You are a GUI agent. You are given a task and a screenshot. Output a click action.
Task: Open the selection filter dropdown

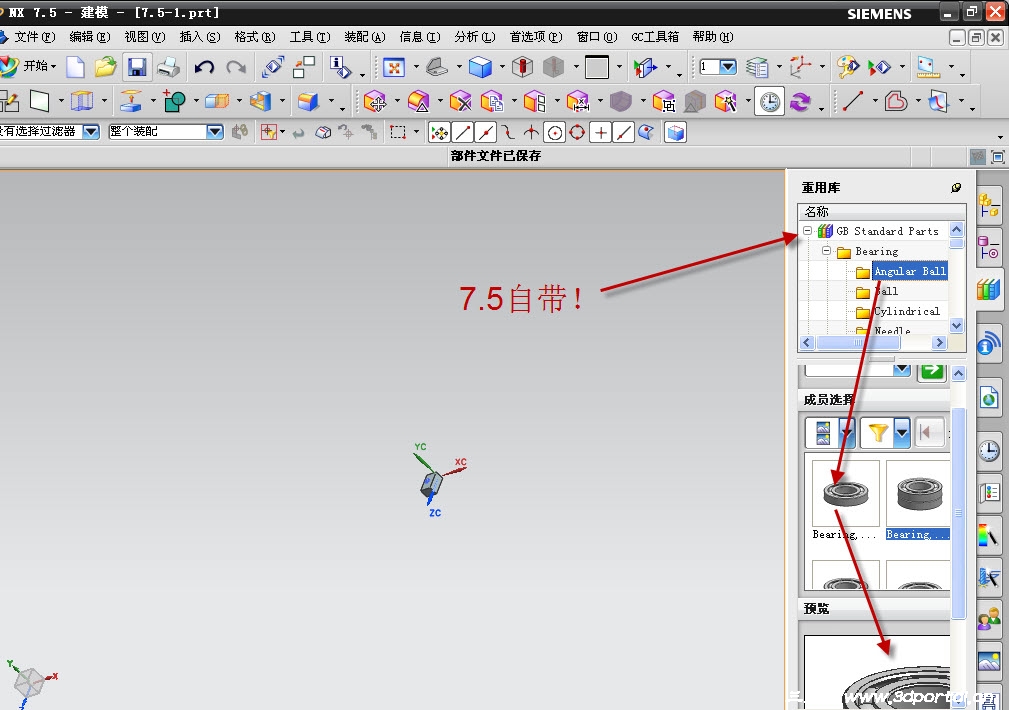point(91,132)
